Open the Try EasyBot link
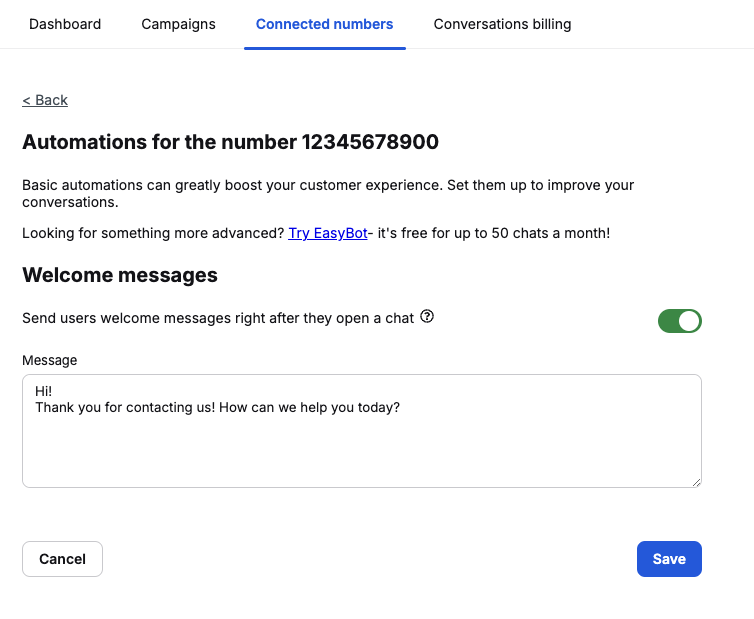Screen dimensions: 754x619 tap(327, 233)
